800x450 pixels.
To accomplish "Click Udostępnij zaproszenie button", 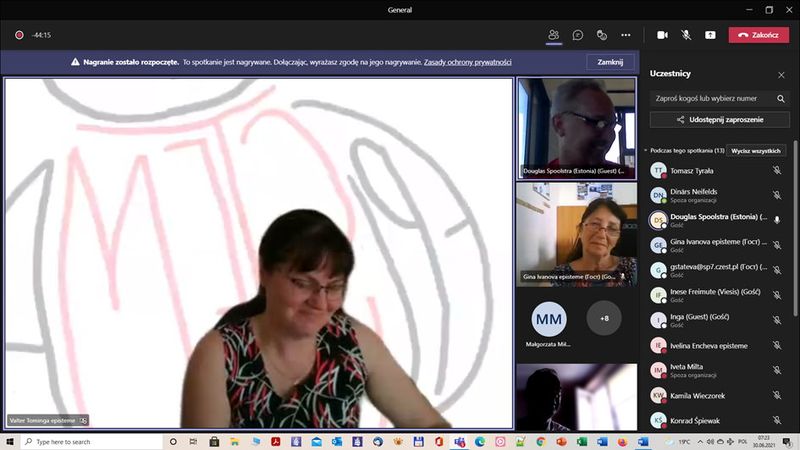I will coord(719,119).
